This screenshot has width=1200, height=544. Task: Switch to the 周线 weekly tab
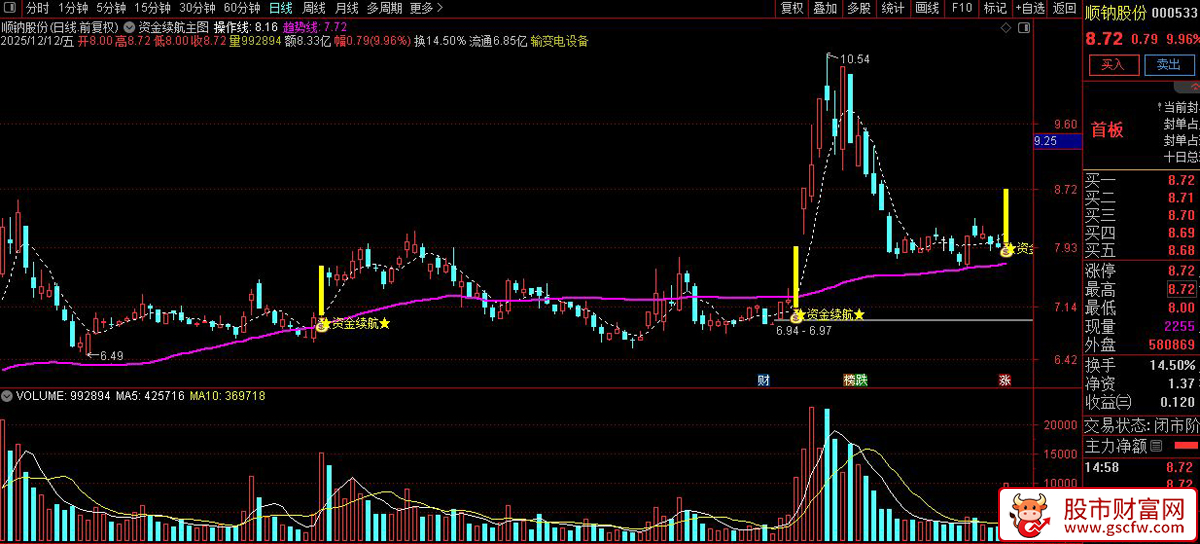[314, 8]
